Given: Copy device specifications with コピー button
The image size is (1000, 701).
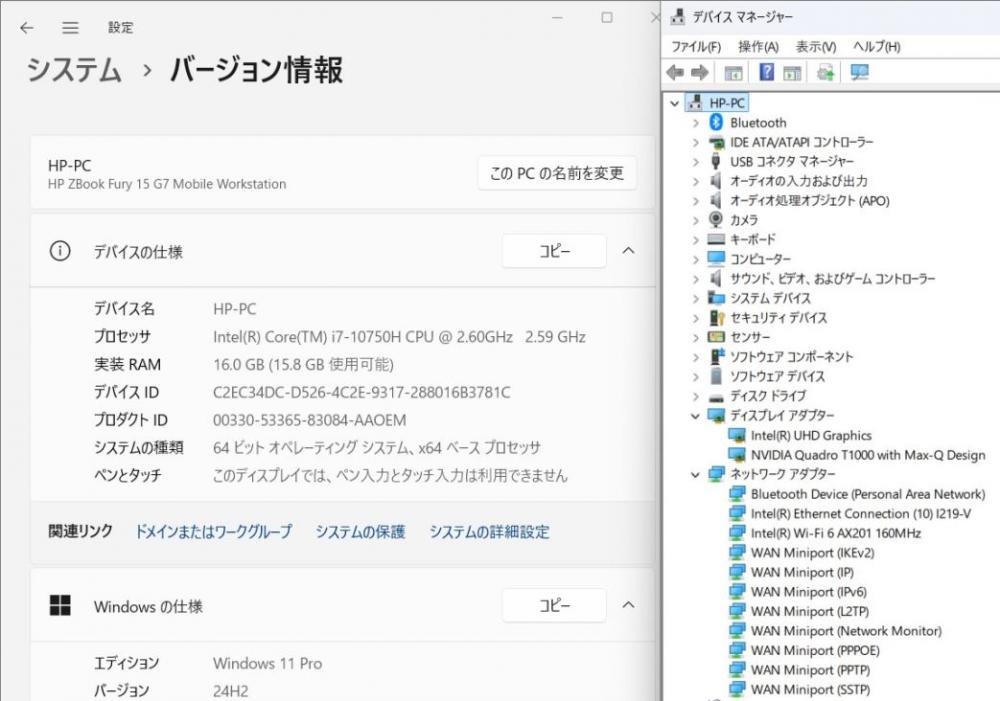Looking at the screenshot, I should pyautogui.click(x=554, y=251).
